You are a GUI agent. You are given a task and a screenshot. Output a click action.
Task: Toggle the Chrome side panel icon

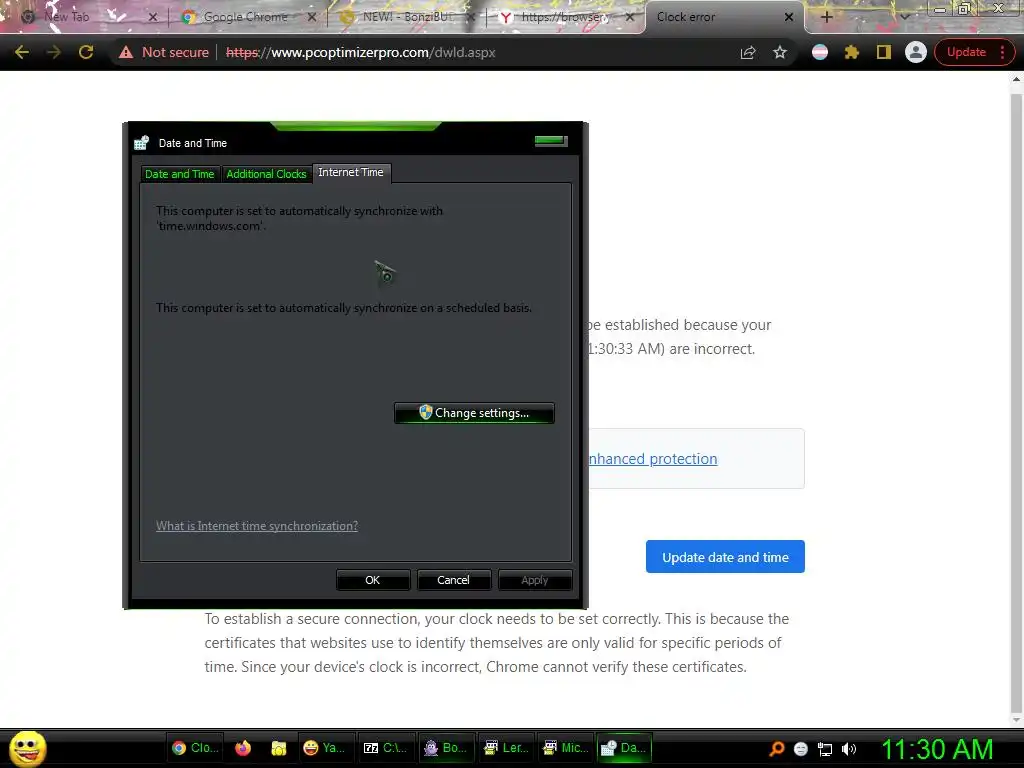point(884,52)
